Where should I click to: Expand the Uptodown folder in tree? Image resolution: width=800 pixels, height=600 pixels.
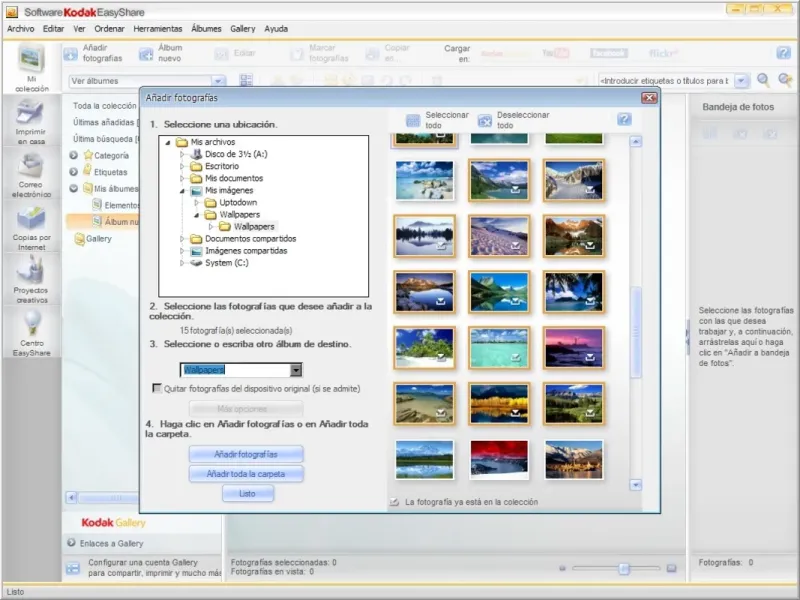(196, 202)
